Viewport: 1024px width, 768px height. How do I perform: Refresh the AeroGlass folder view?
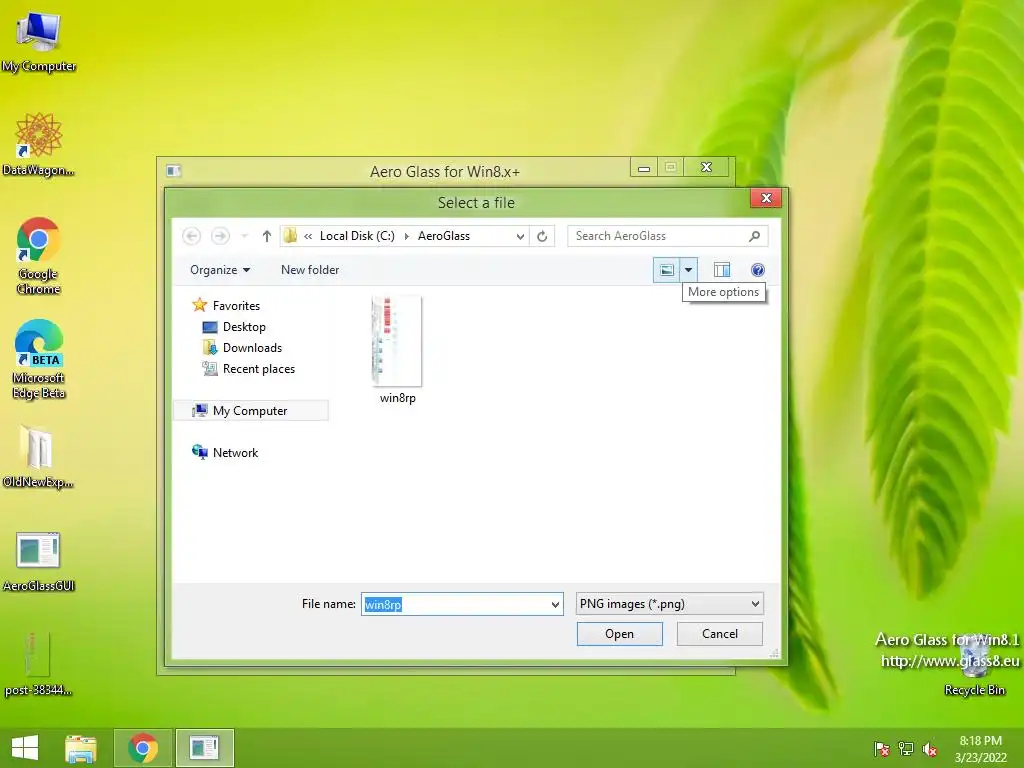(x=542, y=236)
